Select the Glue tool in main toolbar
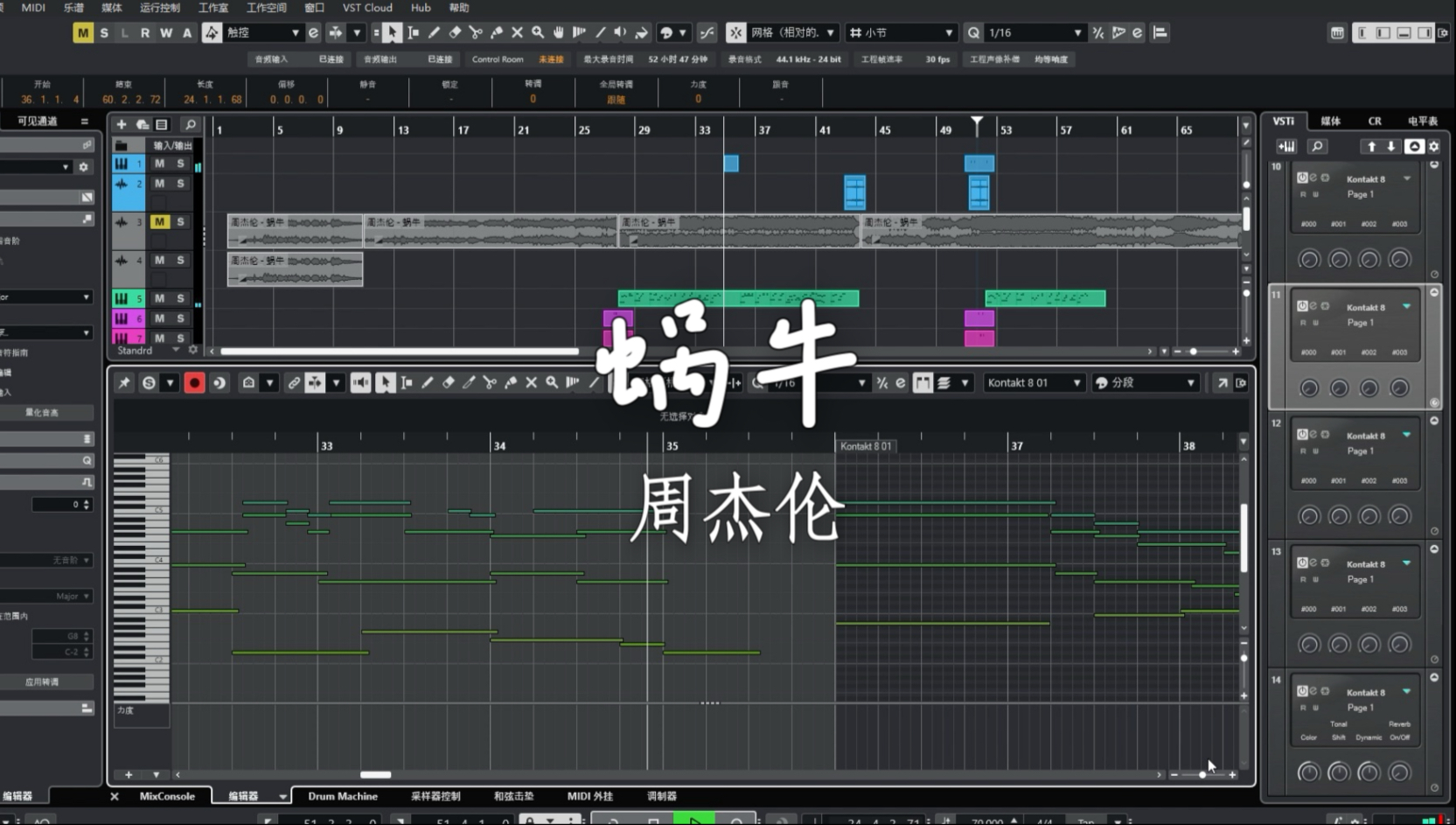The image size is (1456, 825). (497, 33)
